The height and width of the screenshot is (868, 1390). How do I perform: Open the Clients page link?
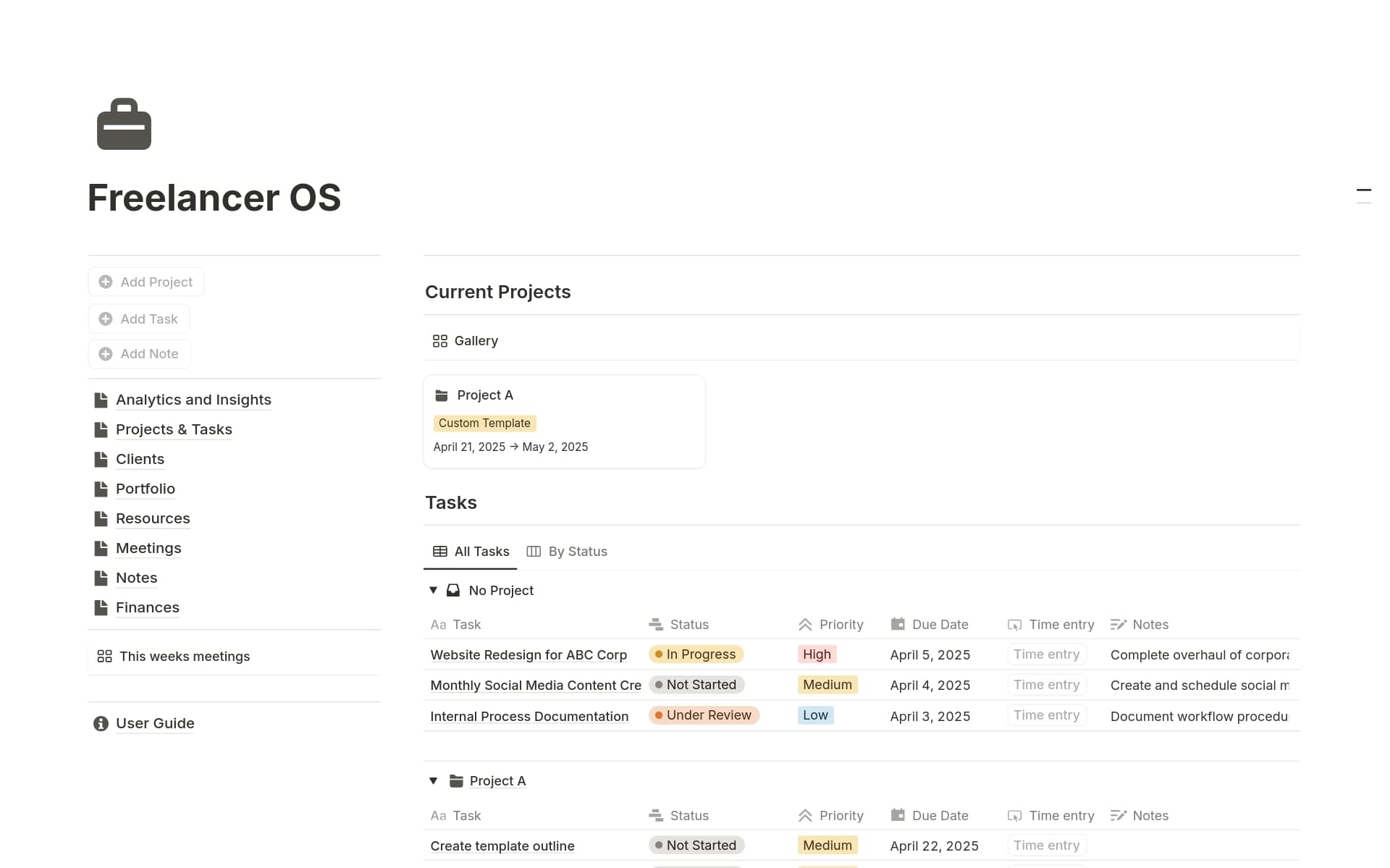140,459
